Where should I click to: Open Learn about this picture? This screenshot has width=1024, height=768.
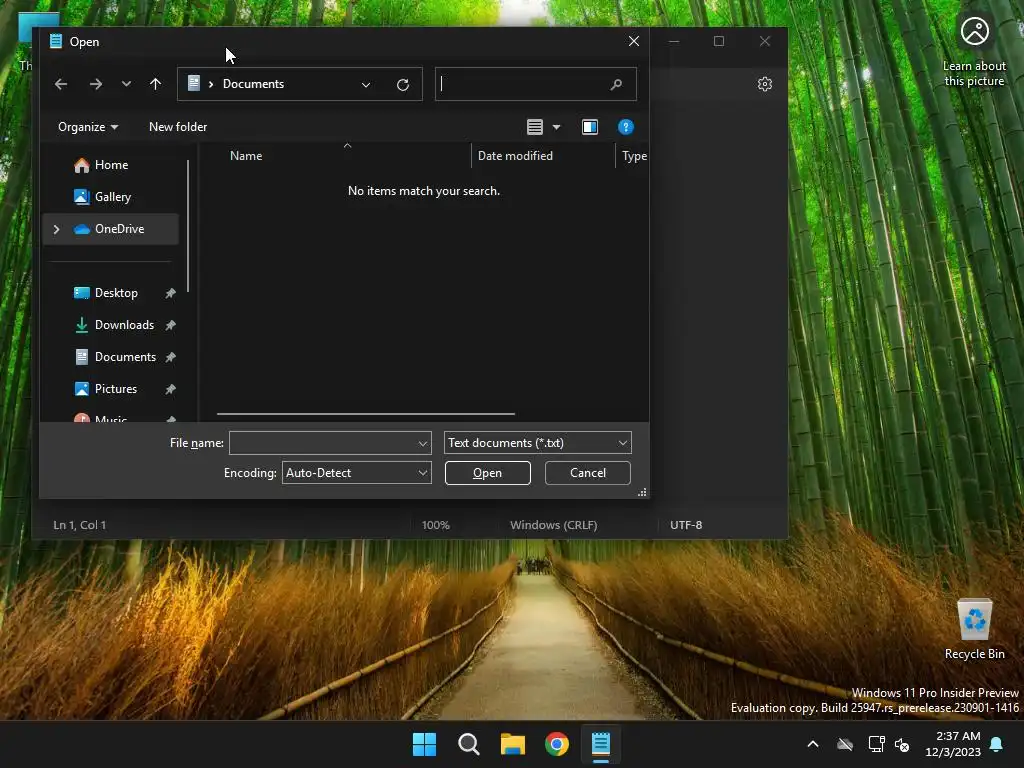(x=974, y=51)
